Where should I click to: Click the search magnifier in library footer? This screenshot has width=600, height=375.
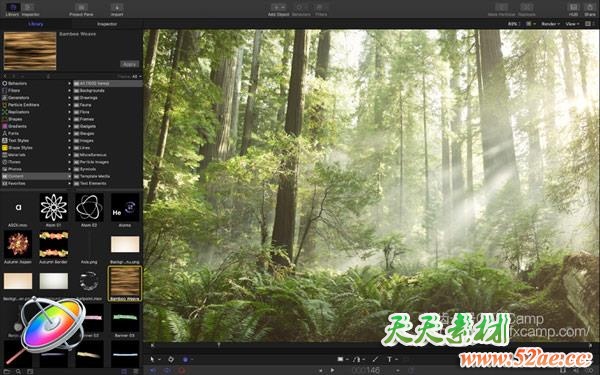[x=18, y=371]
